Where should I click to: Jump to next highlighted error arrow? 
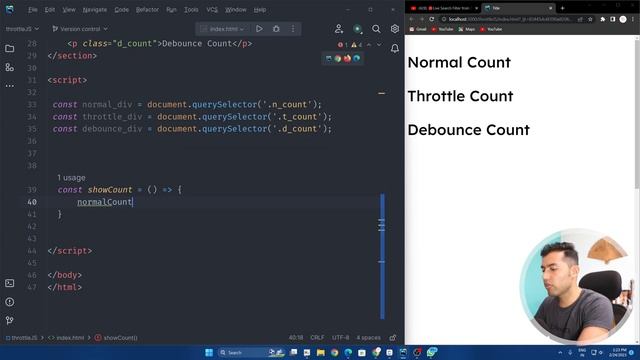[379, 45]
